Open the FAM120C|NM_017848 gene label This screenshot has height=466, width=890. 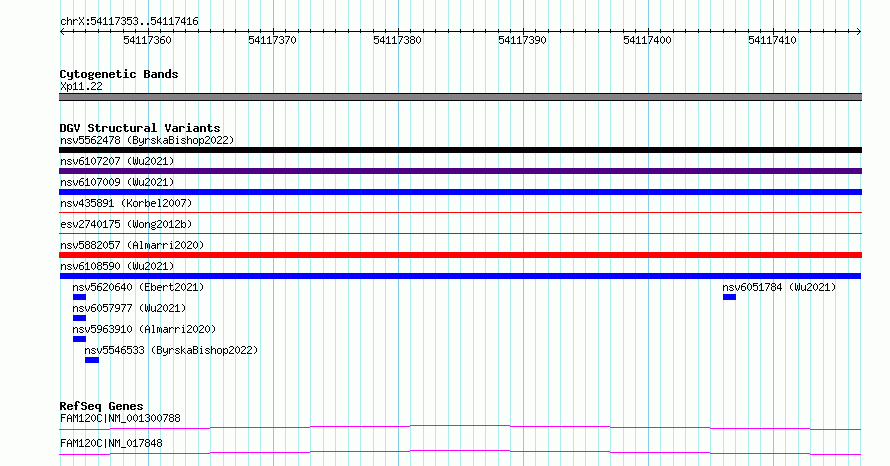click(111, 443)
